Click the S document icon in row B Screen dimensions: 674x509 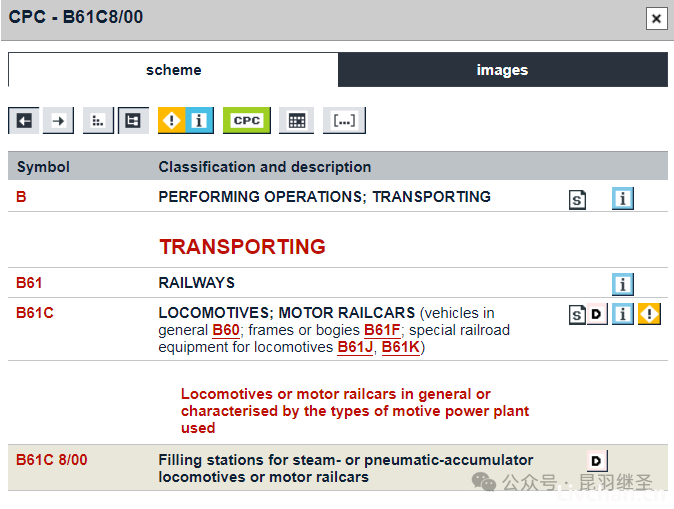[577, 199]
